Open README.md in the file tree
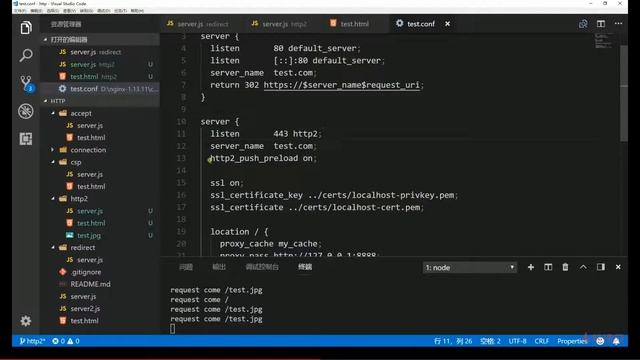The width and height of the screenshot is (640, 360). pos(90,284)
